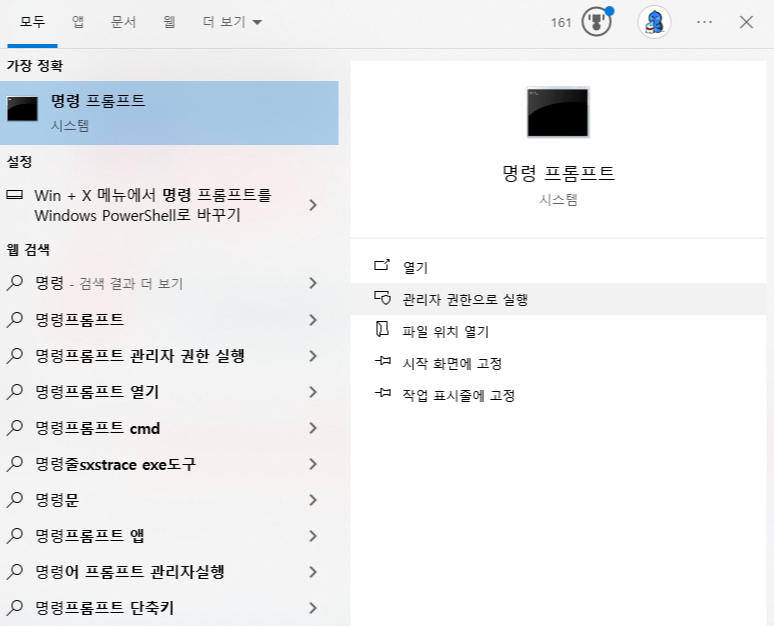The width and height of the screenshot is (774, 626).
Task: Click search icon beside 명령 - 검색 결과 더 보기
Action: [x=15, y=283]
